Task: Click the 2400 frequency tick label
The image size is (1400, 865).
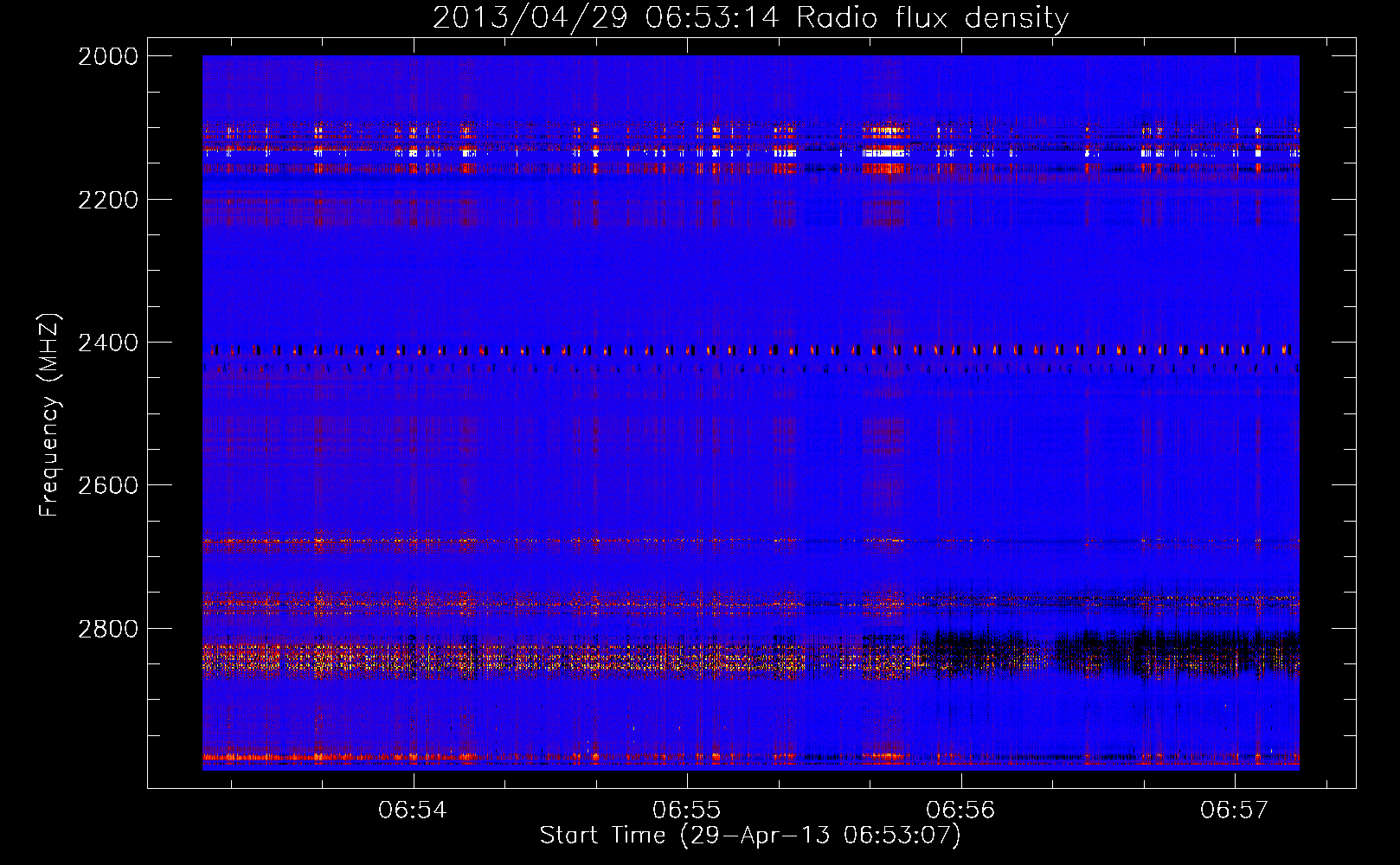Action: tap(108, 343)
